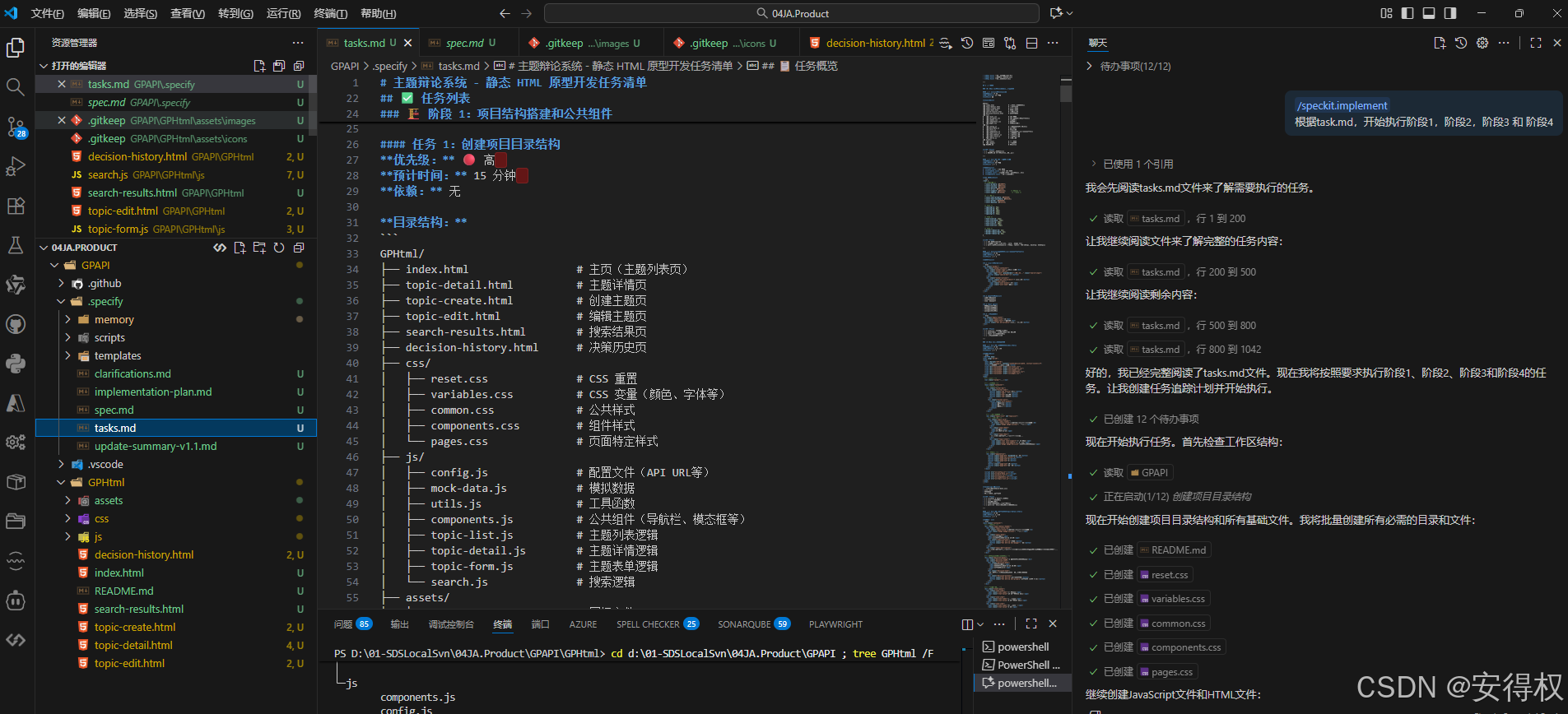Open the Extensions view
This screenshot has width=1568, height=714.
coord(16,206)
